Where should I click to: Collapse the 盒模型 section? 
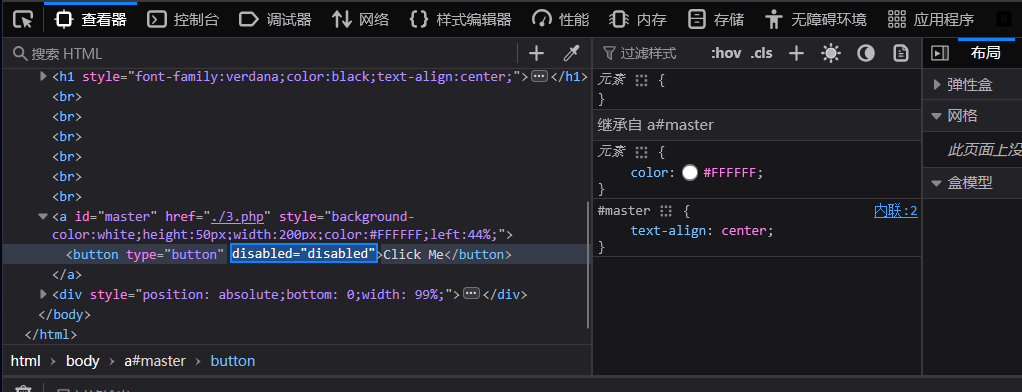pos(937,183)
